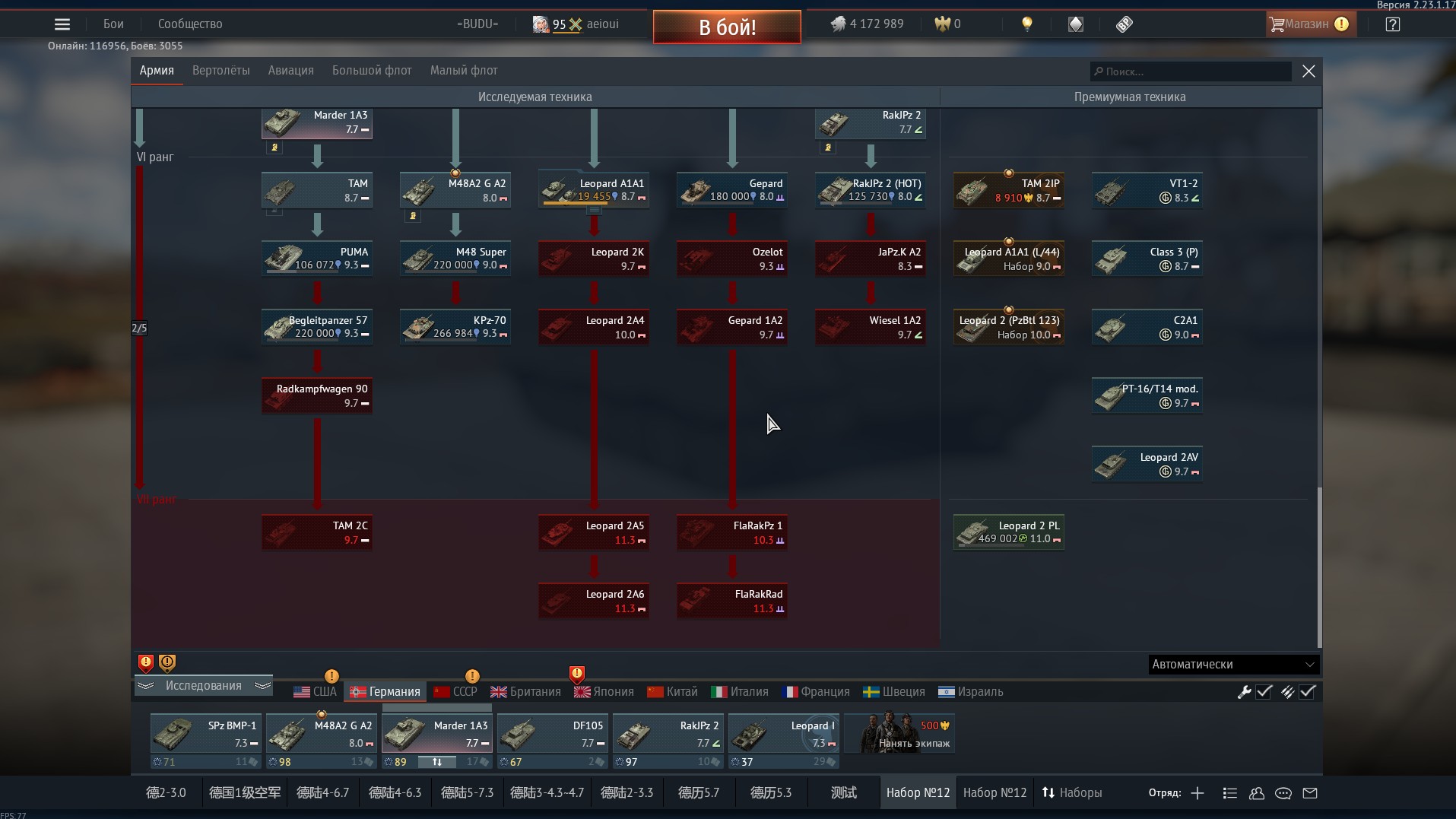
Task: Collapse the Исследования panel
Action: [204, 685]
